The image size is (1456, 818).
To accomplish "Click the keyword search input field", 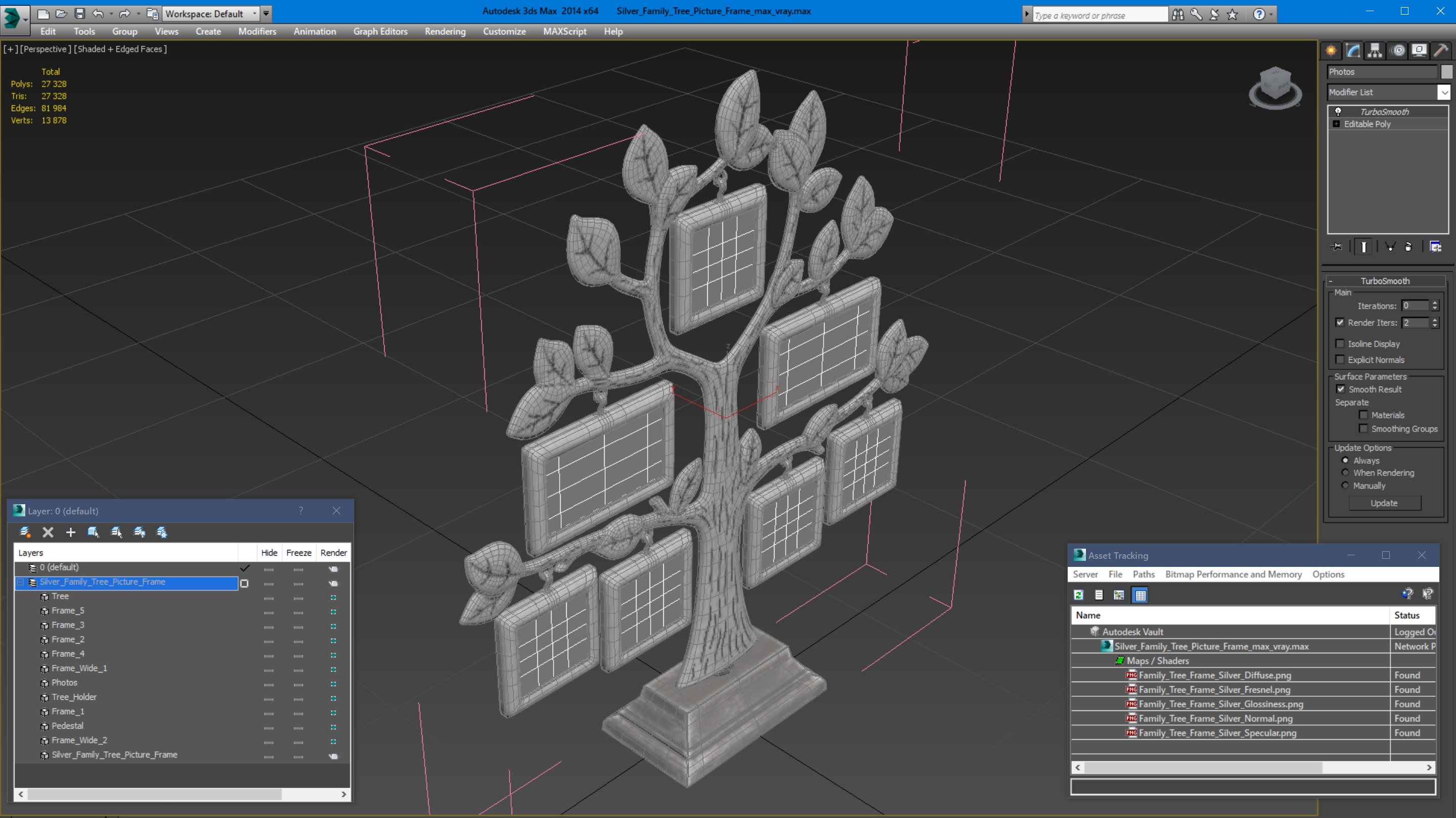I will point(1100,15).
